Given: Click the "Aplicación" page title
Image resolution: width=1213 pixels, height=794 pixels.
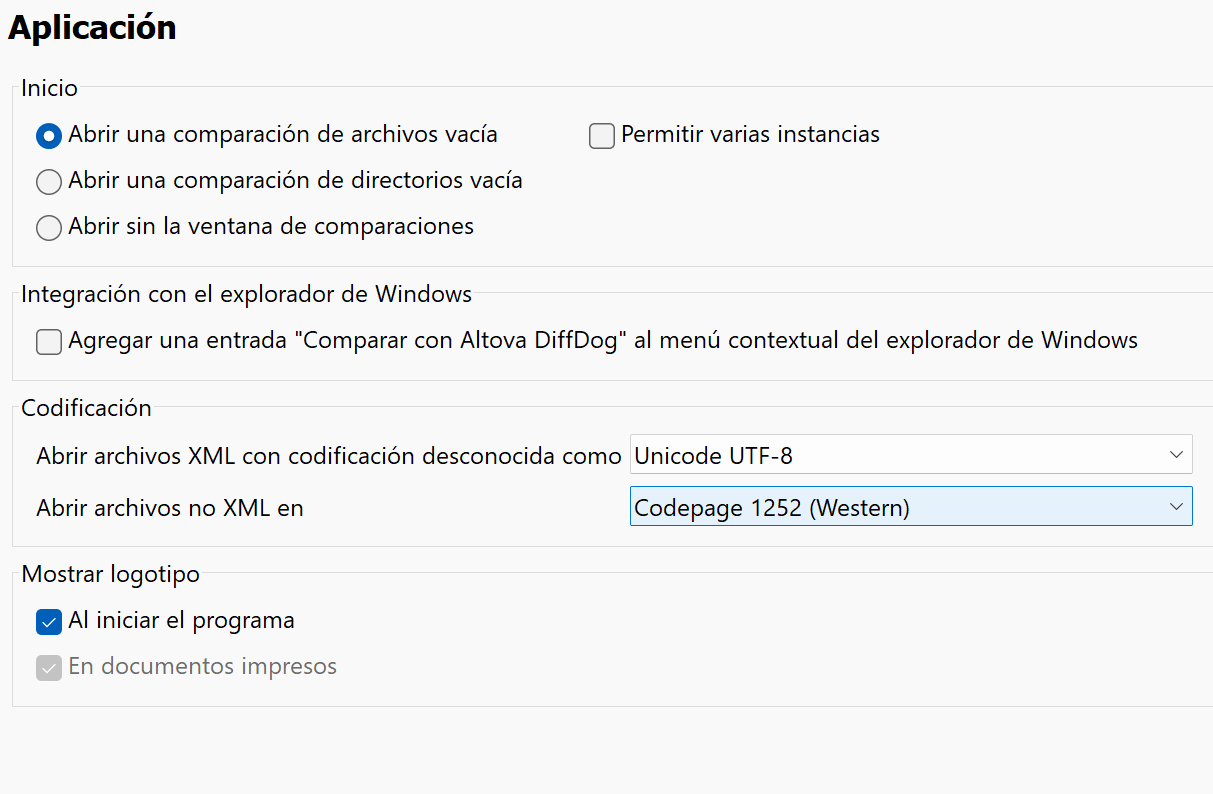Looking at the screenshot, I should [x=91, y=27].
